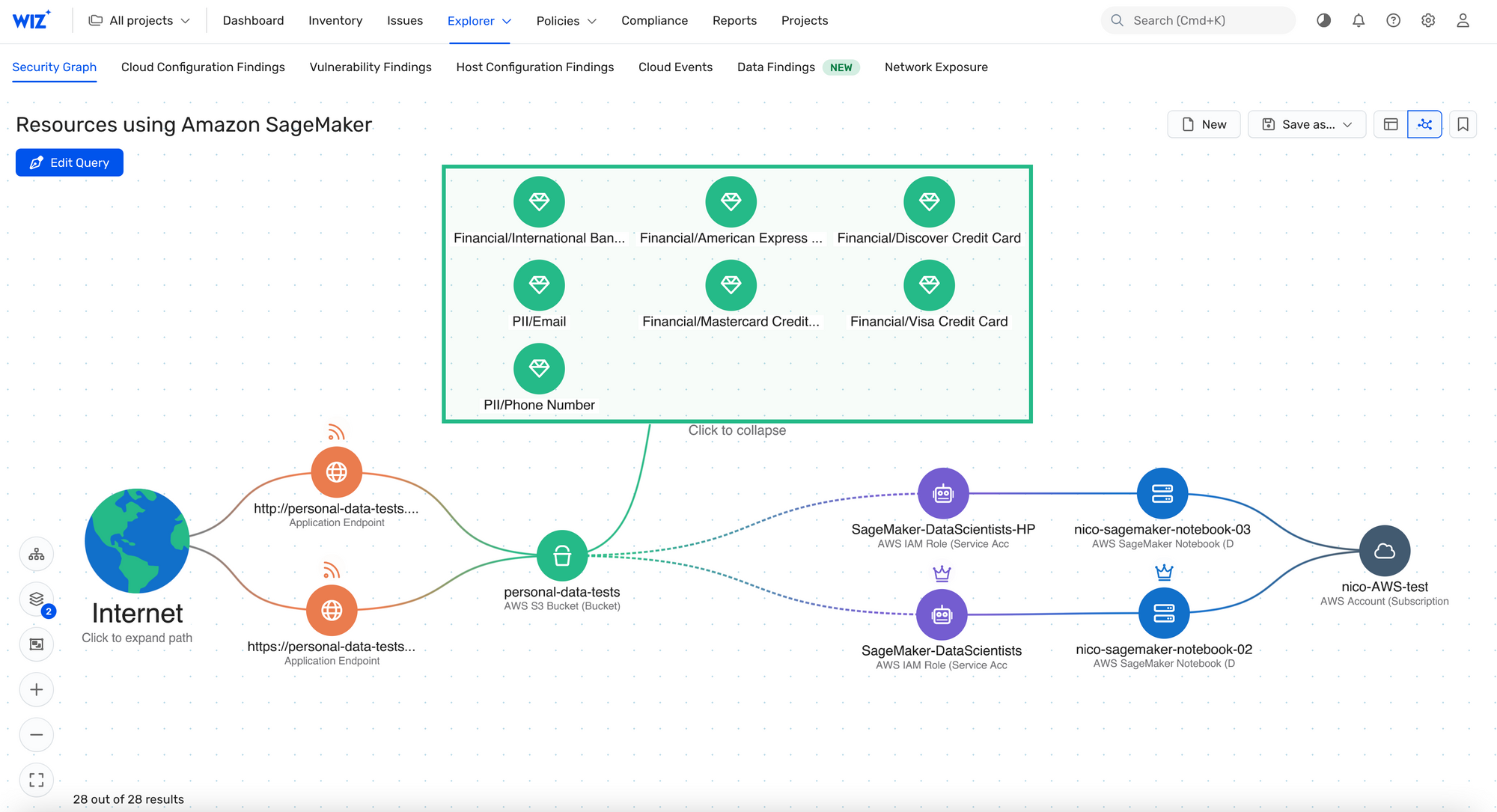Open the notifications bell
This screenshot has width=1497, height=812.
1358,20
